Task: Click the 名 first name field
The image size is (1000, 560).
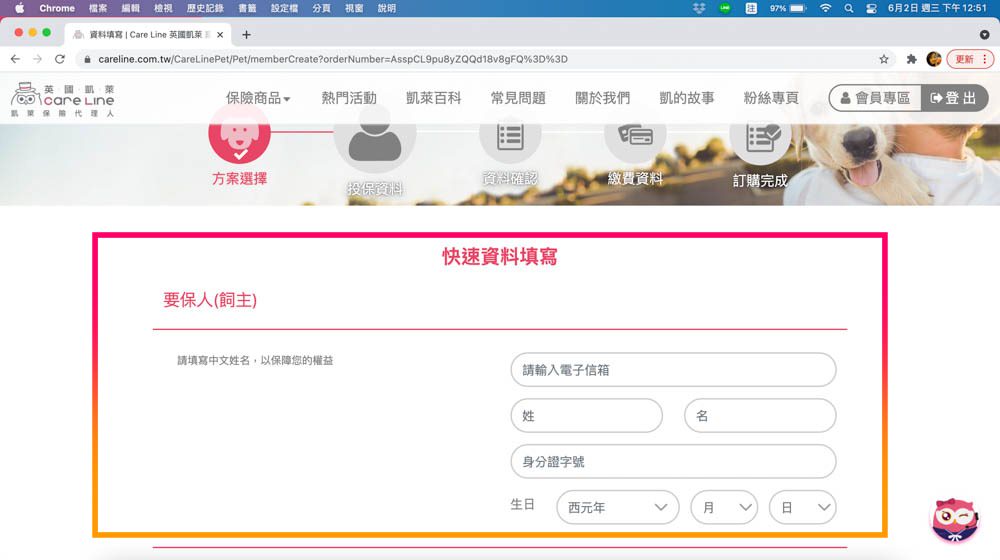Action: 760,415
